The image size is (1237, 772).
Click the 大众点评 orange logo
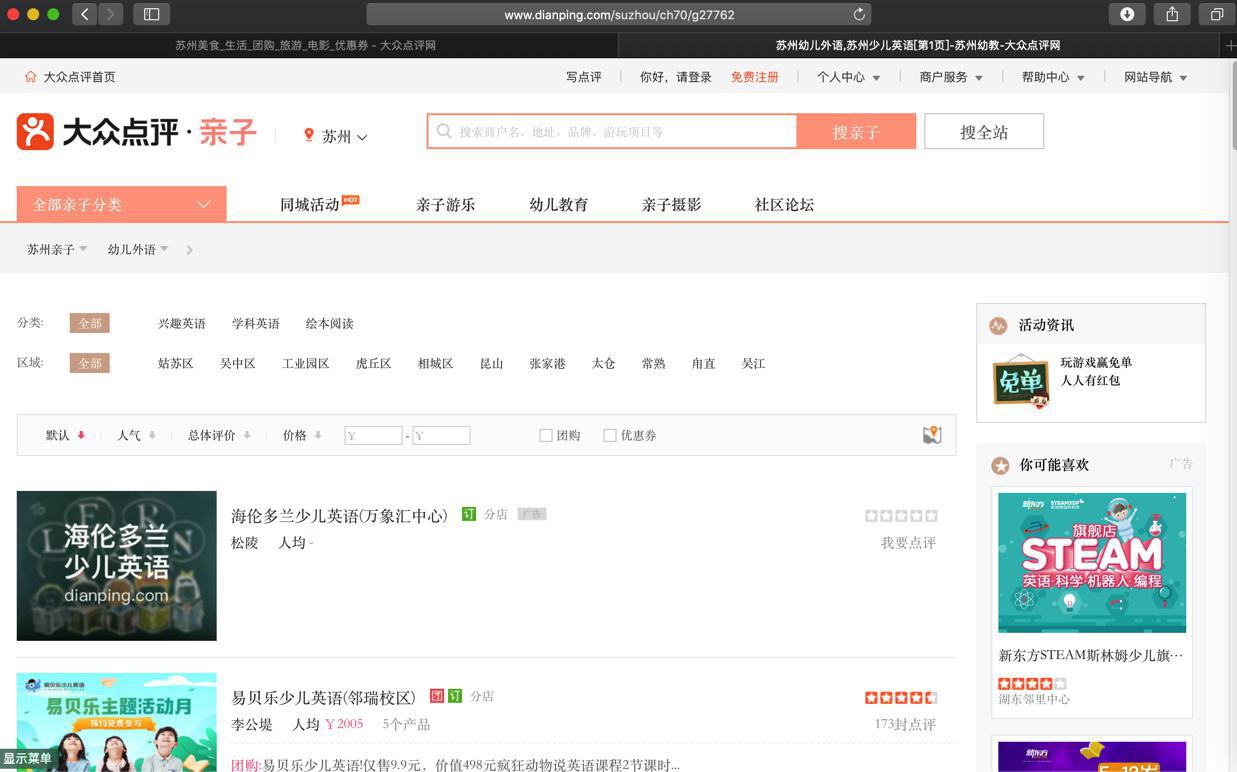tap(35, 132)
